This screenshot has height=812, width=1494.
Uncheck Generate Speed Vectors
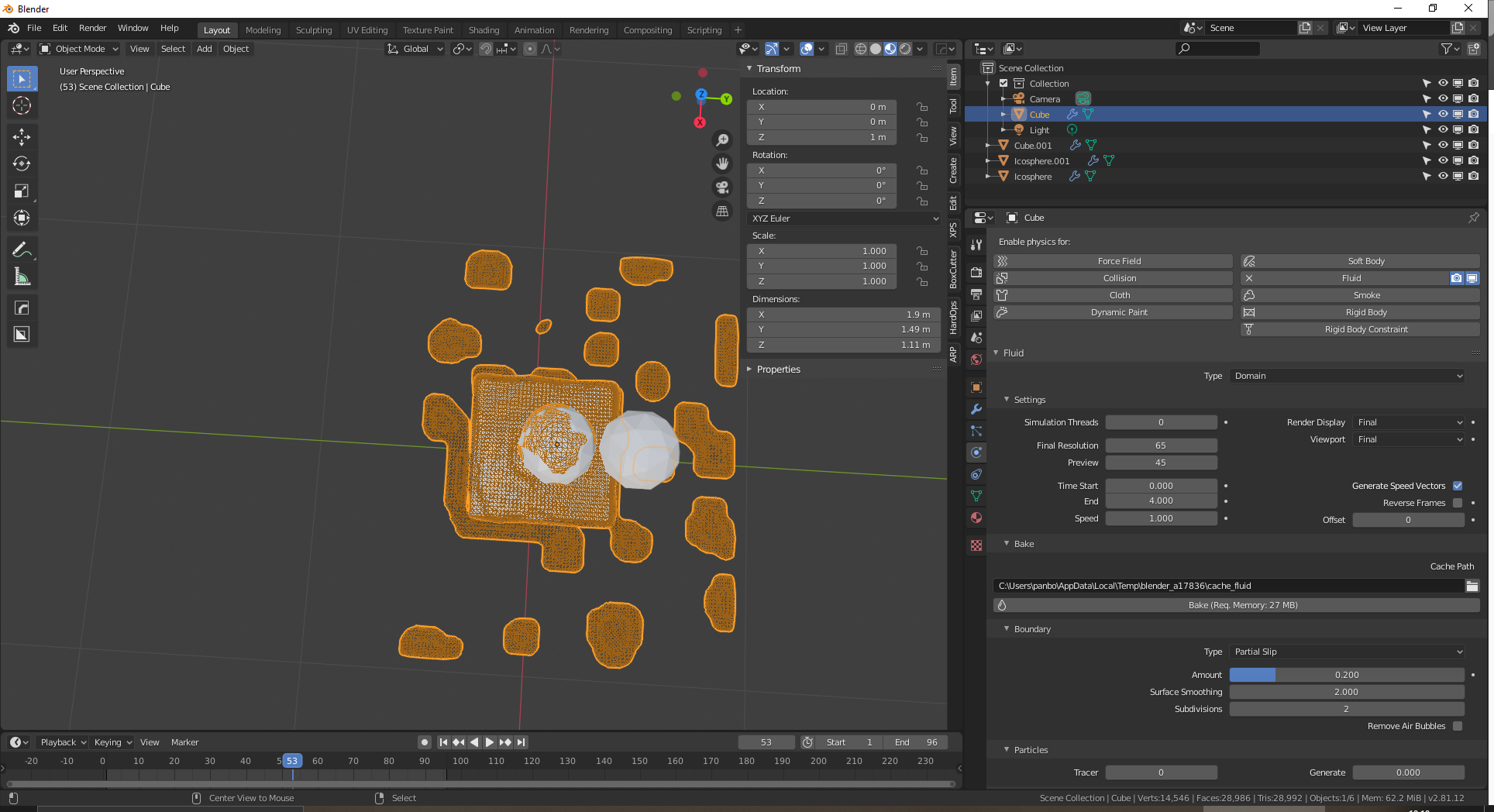[x=1458, y=486]
